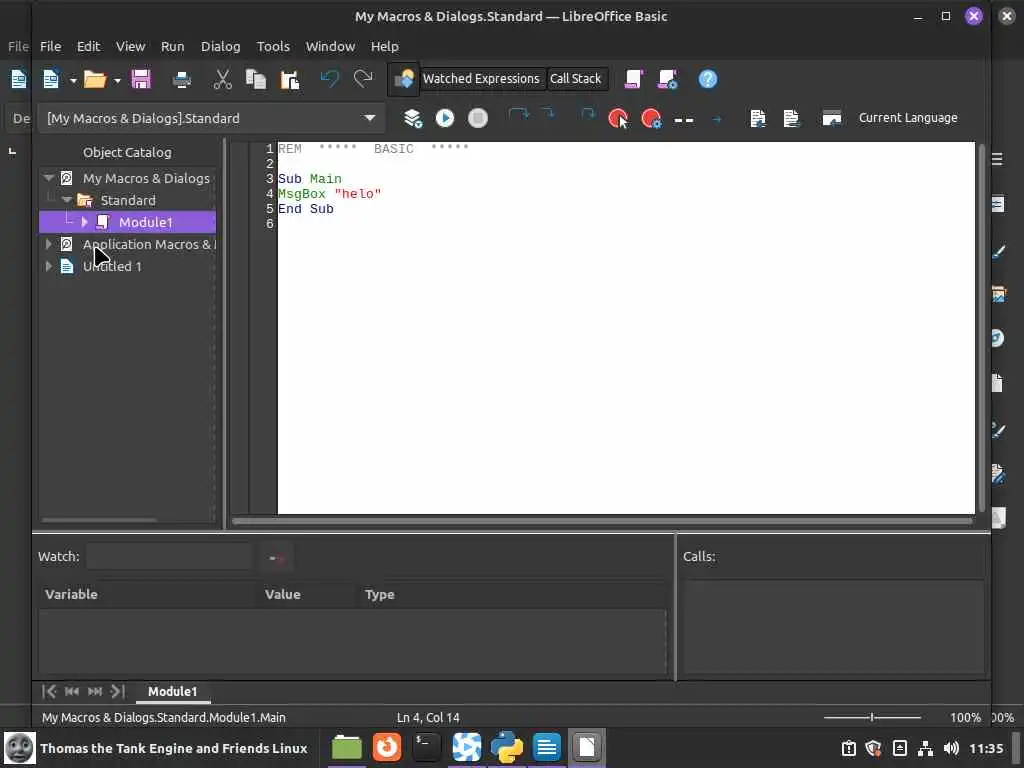Open the terminal from the taskbar
Screen dimensions: 1024x768
pyautogui.click(x=426, y=748)
